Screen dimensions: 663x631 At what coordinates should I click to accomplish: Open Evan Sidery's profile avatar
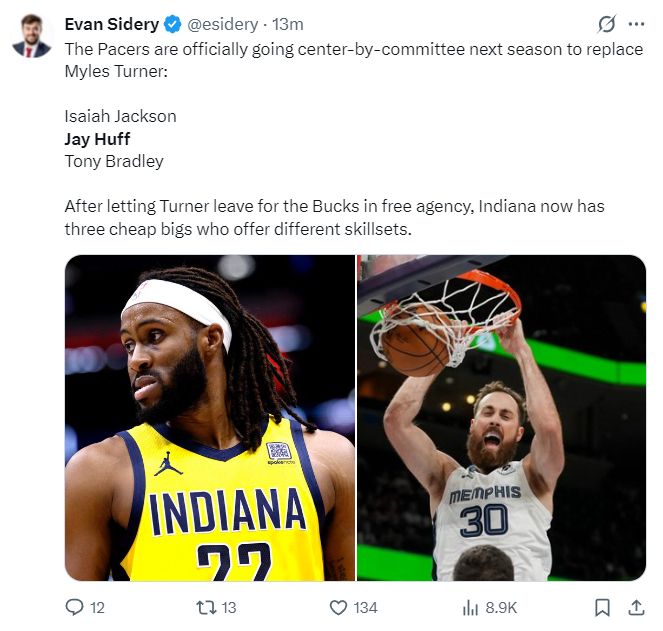point(32,36)
